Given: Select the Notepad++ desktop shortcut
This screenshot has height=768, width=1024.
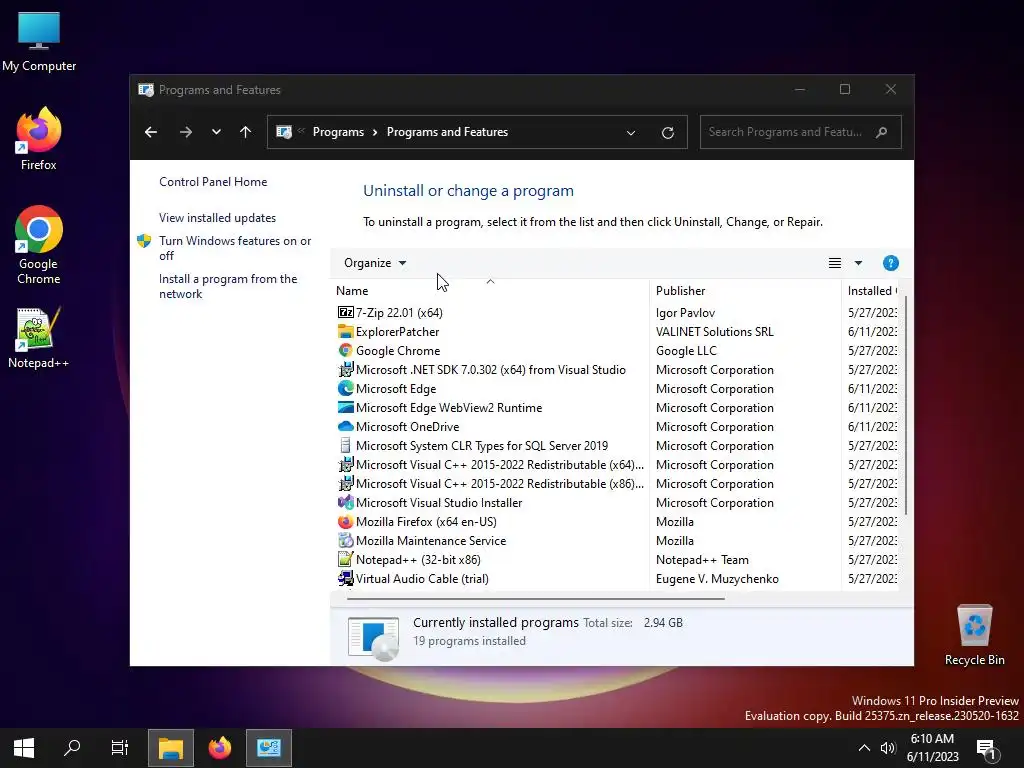Looking at the screenshot, I should coord(39,338).
